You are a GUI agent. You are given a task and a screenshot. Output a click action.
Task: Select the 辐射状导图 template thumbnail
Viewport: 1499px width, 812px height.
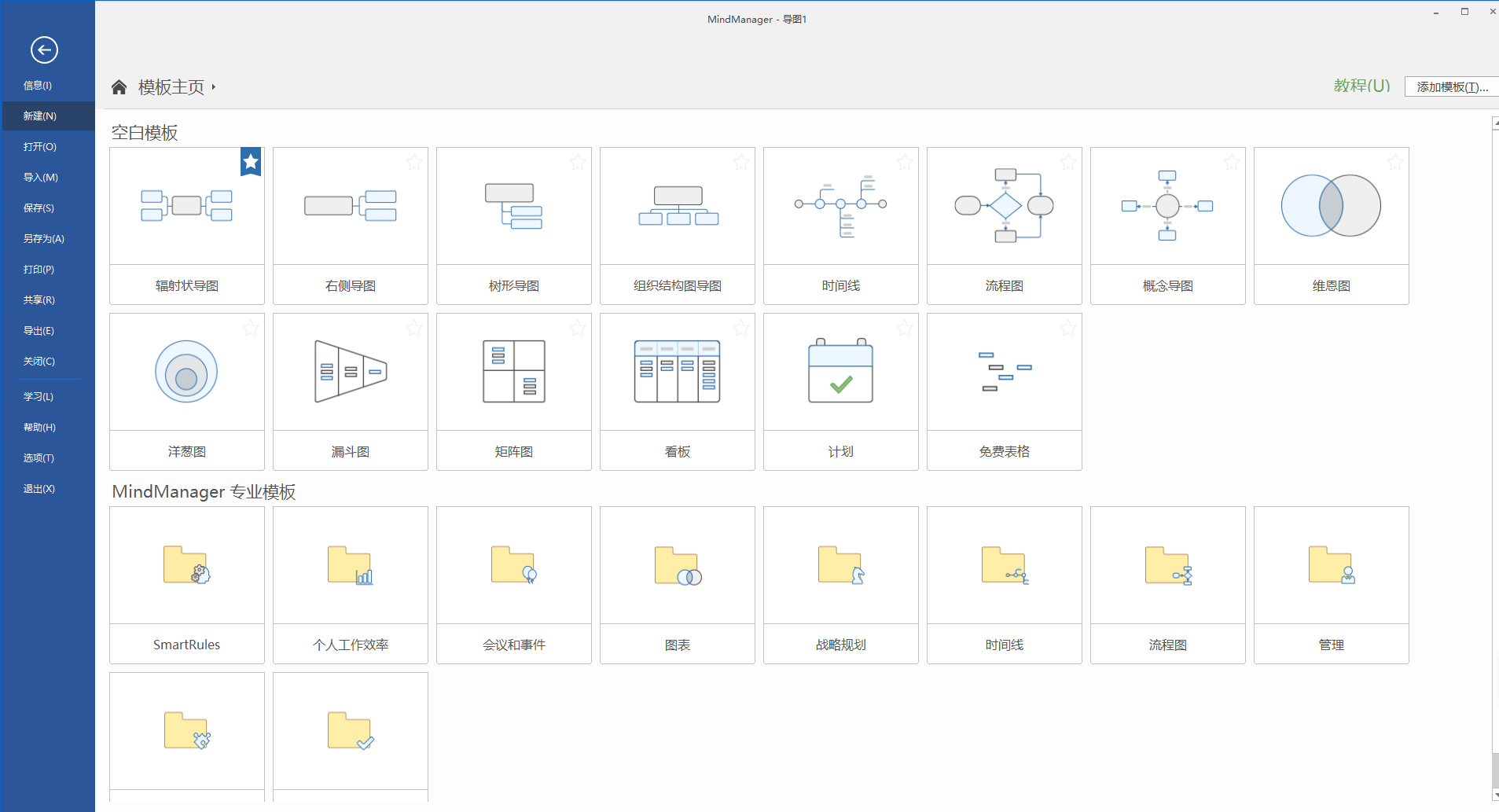(187, 226)
